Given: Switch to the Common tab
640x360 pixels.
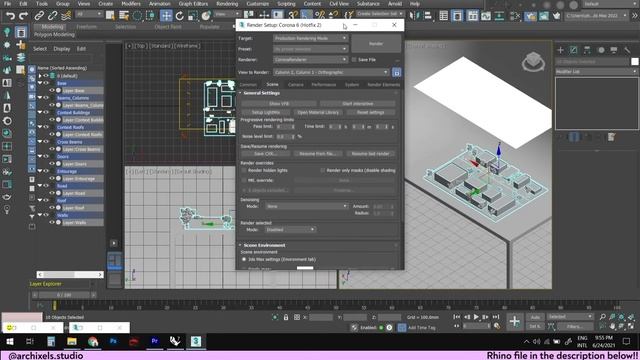Looking at the screenshot, I should (x=248, y=84).
